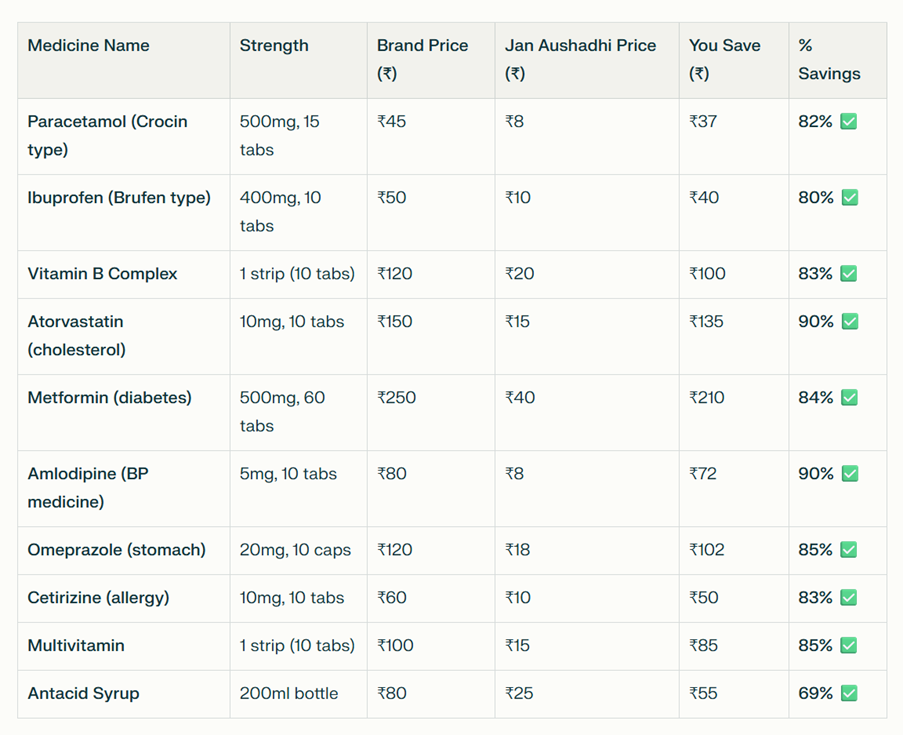Click the green checkmark in the Multivitamin row
Image resolution: width=903 pixels, height=735 pixels.
click(x=849, y=646)
